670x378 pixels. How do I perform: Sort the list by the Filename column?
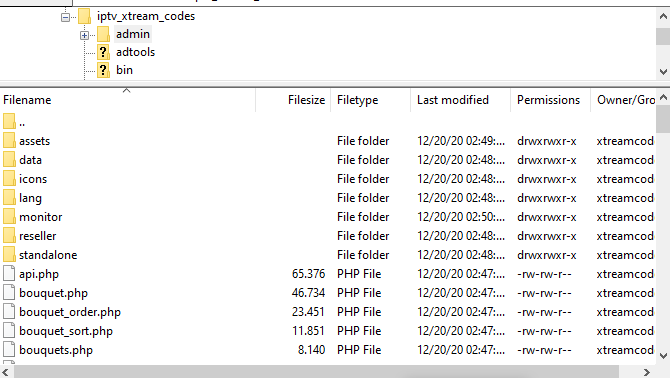(x=128, y=100)
